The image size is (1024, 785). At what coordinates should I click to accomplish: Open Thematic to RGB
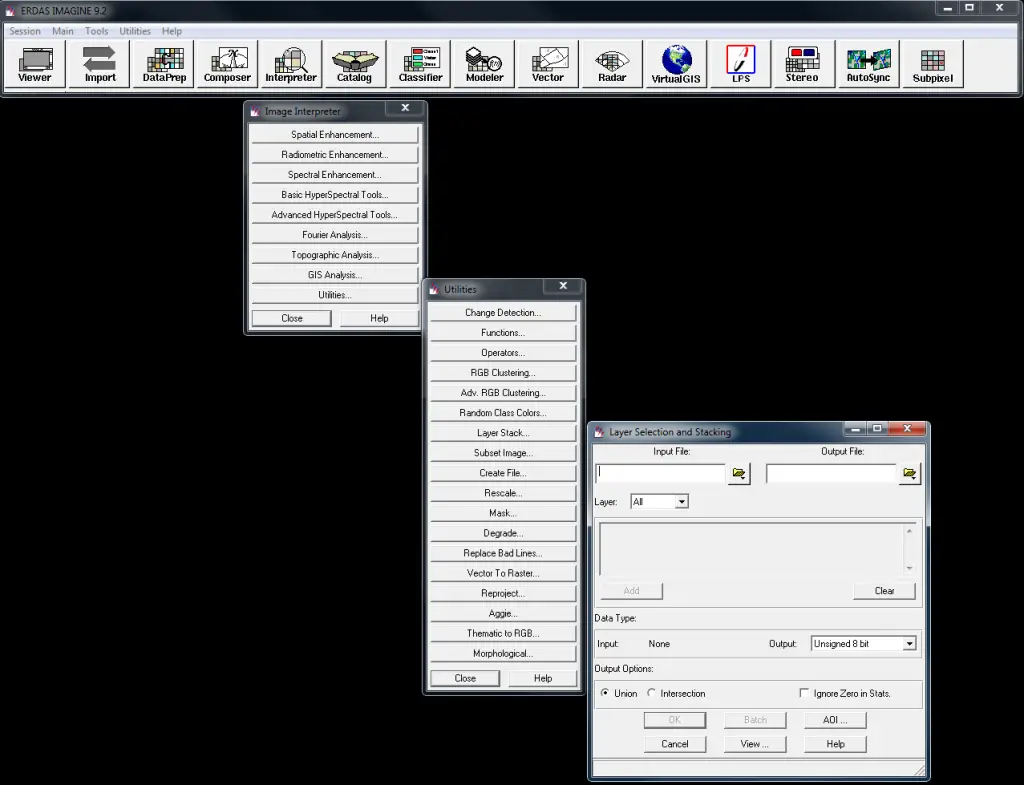click(x=503, y=633)
